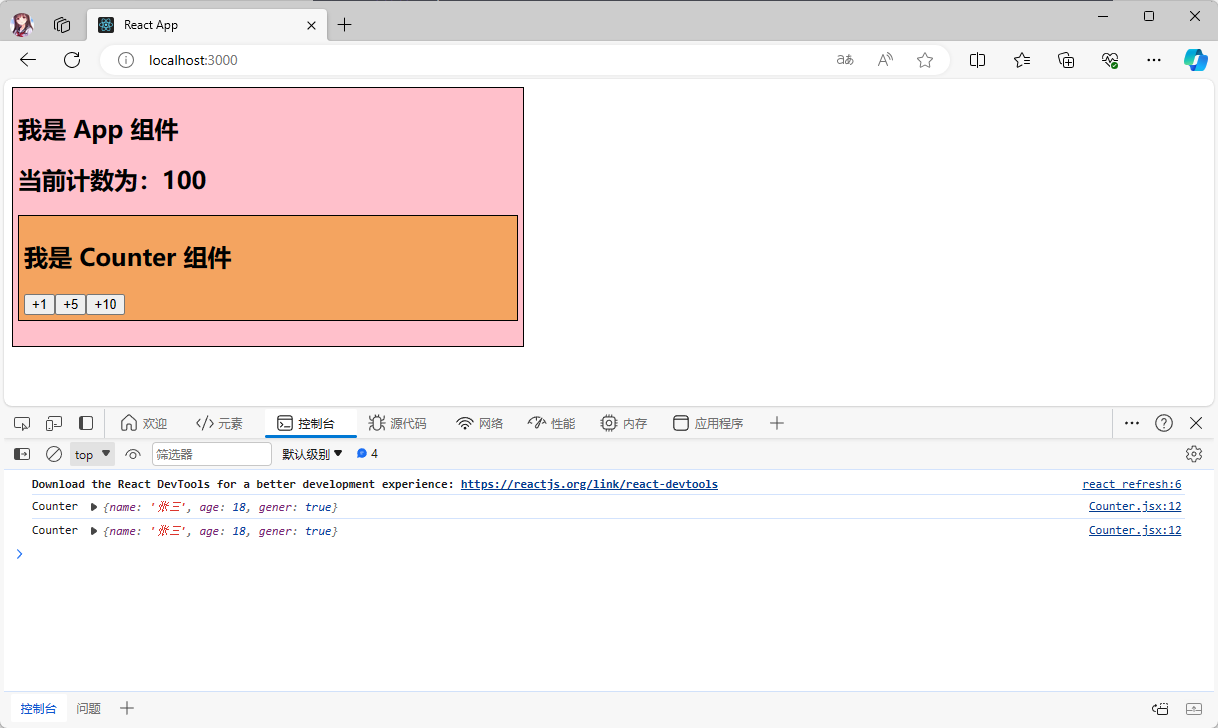Switch to the 问题 (Issues) drawer tab
The width and height of the screenshot is (1218, 728).
pyautogui.click(x=88, y=707)
